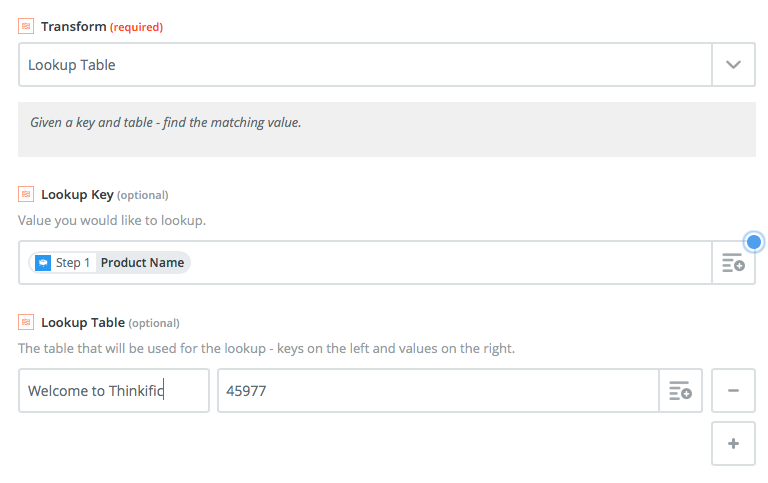This screenshot has height=483, width=768.
Task: Click the Lookup Key (optional) label
Action: pos(105,194)
